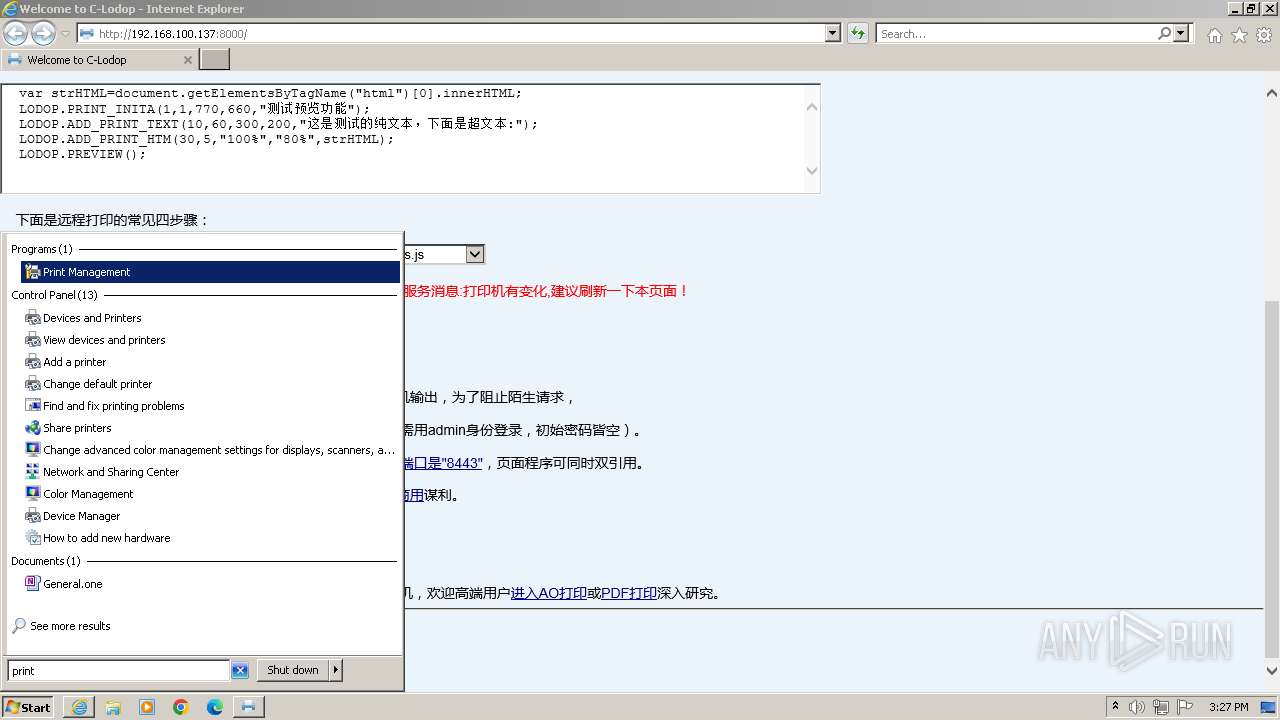Open Devices and Printers
The image size is (1280, 720).
click(x=92, y=318)
